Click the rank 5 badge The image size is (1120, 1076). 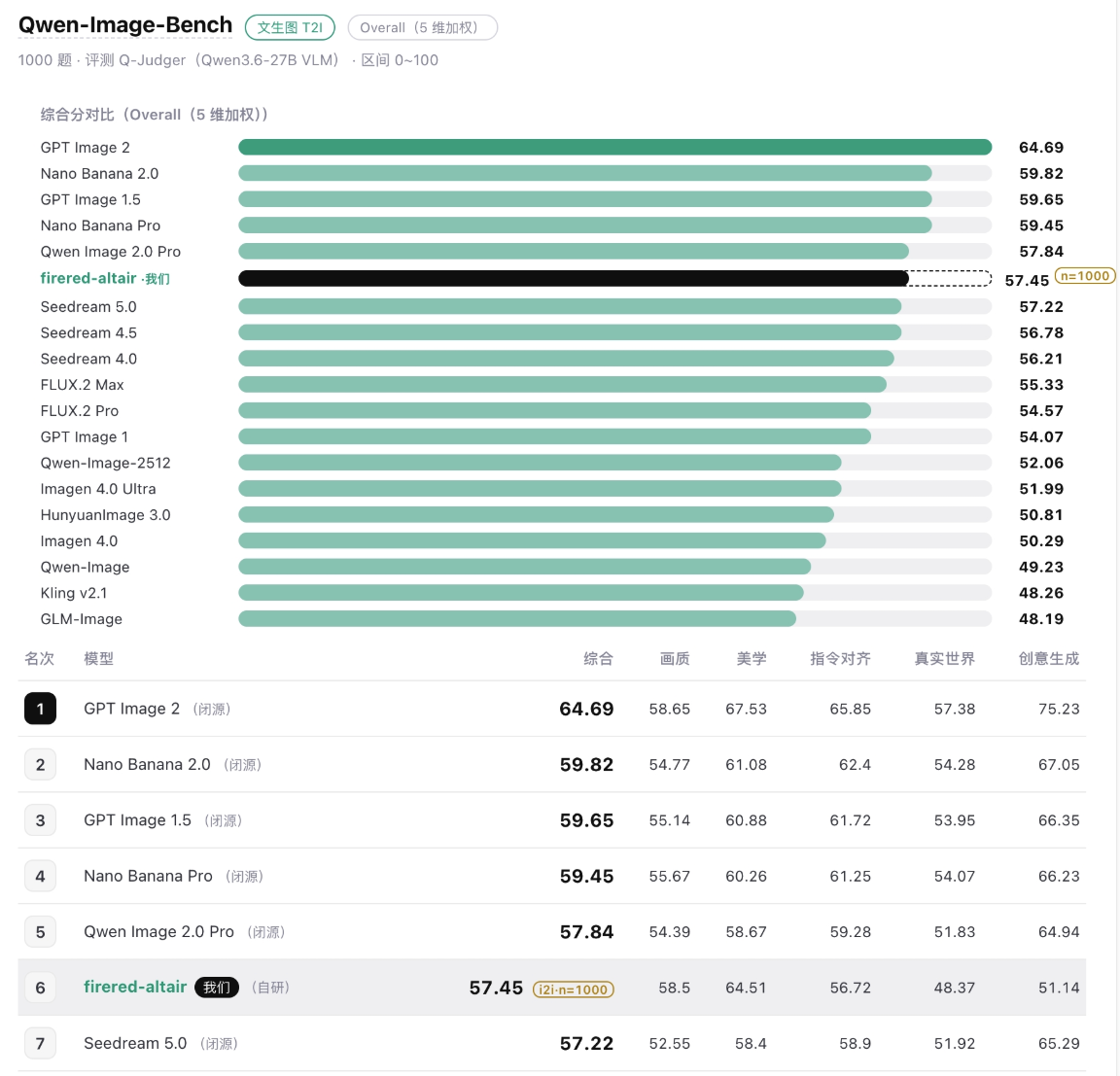point(40,932)
